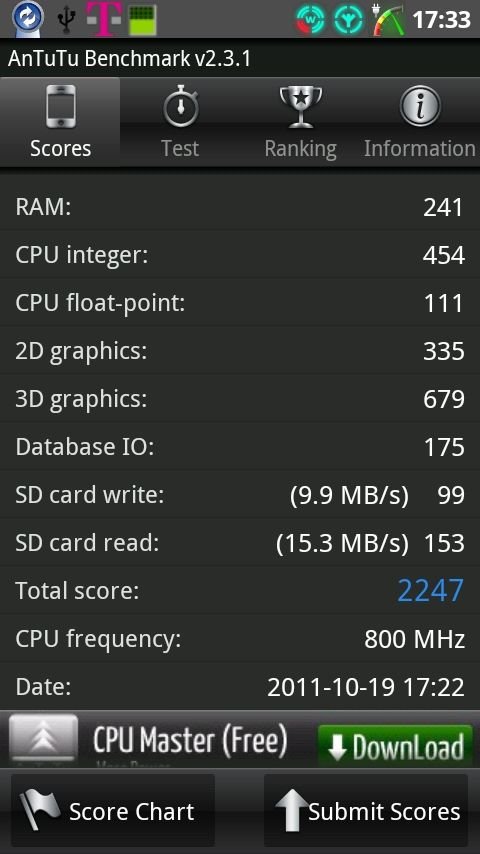Open the Ranking trophy tab

300,122
